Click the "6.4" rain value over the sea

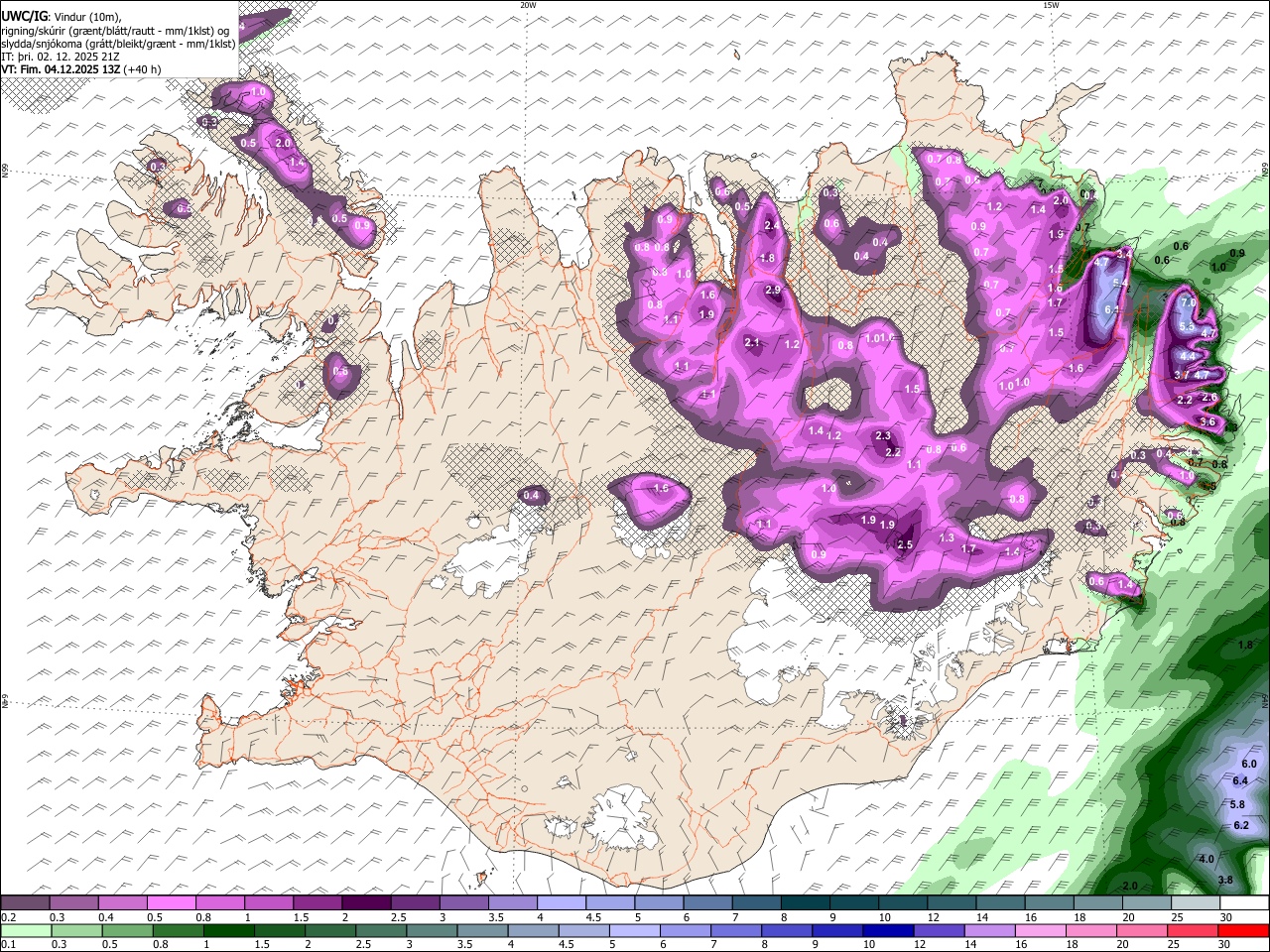pyautogui.click(x=1240, y=781)
